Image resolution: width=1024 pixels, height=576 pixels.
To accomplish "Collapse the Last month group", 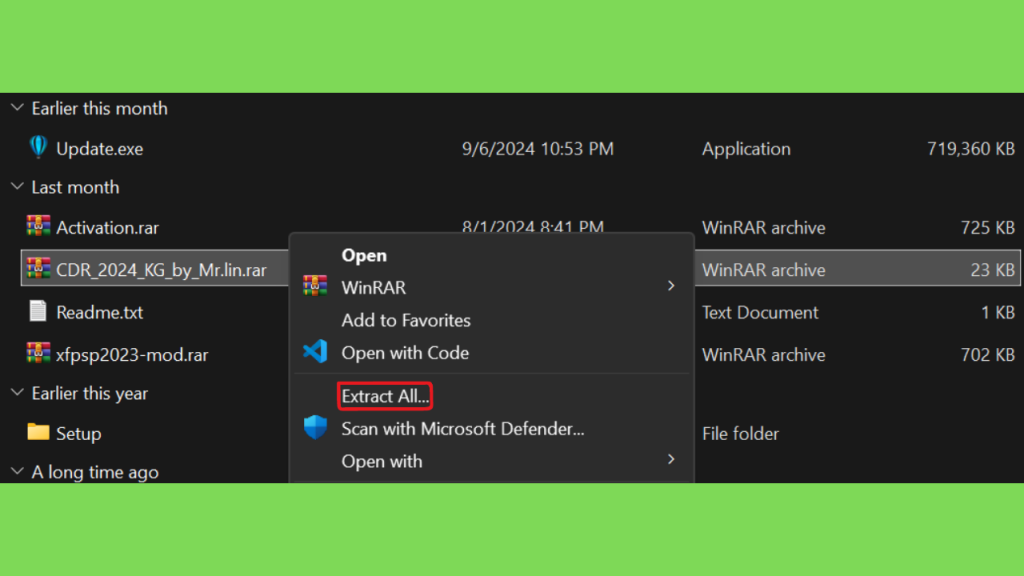I will pyautogui.click(x=18, y=187).
